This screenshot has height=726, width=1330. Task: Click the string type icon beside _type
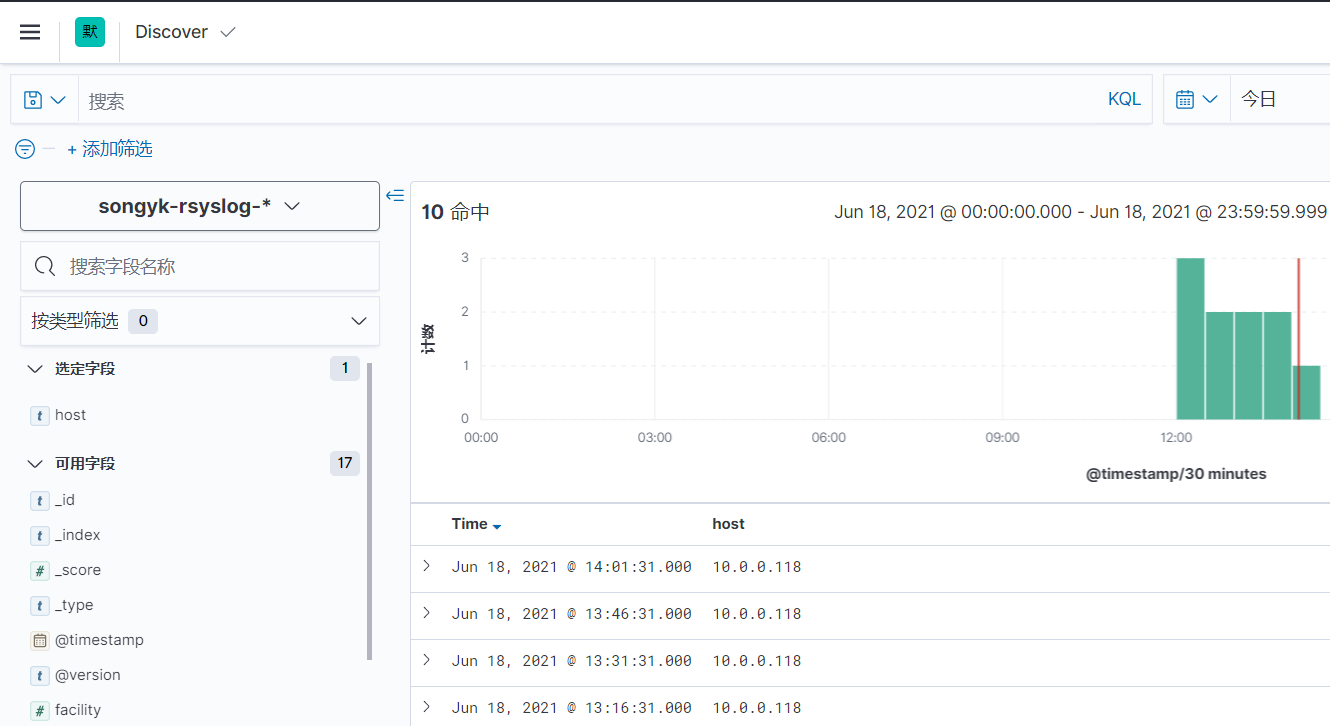coord(40,606)
